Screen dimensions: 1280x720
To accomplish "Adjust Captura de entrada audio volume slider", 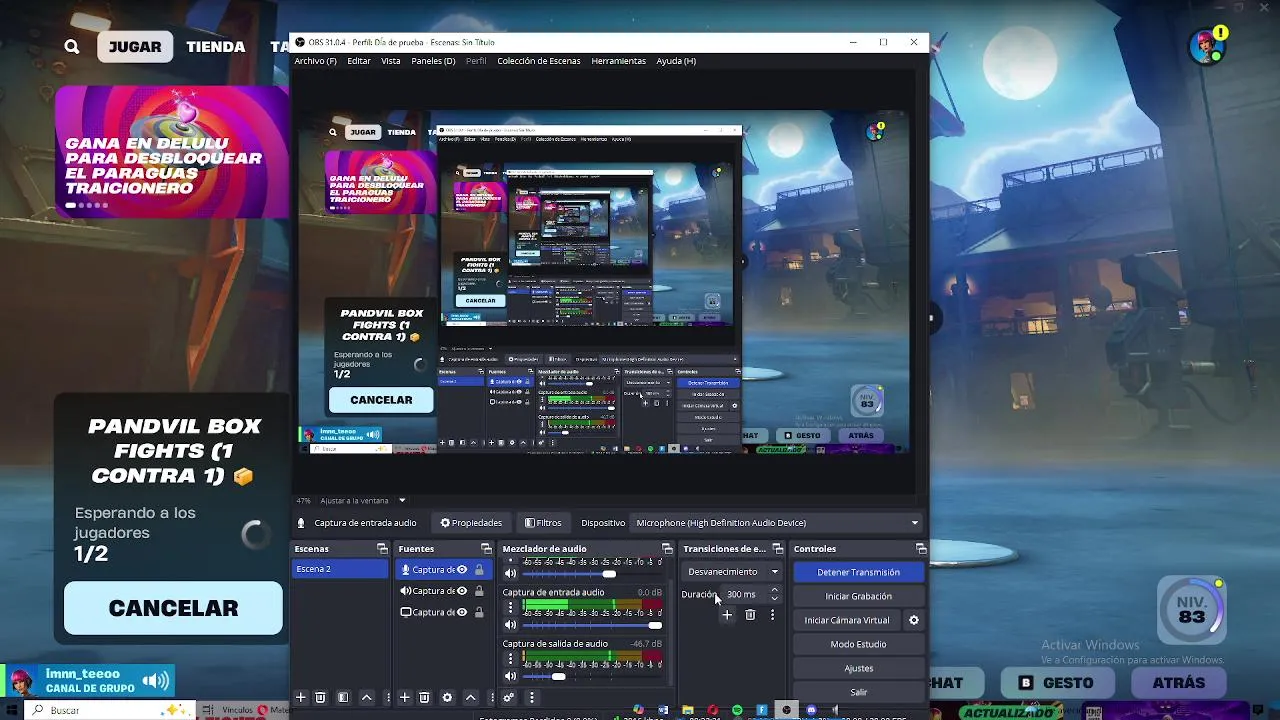I will (593, 625).
